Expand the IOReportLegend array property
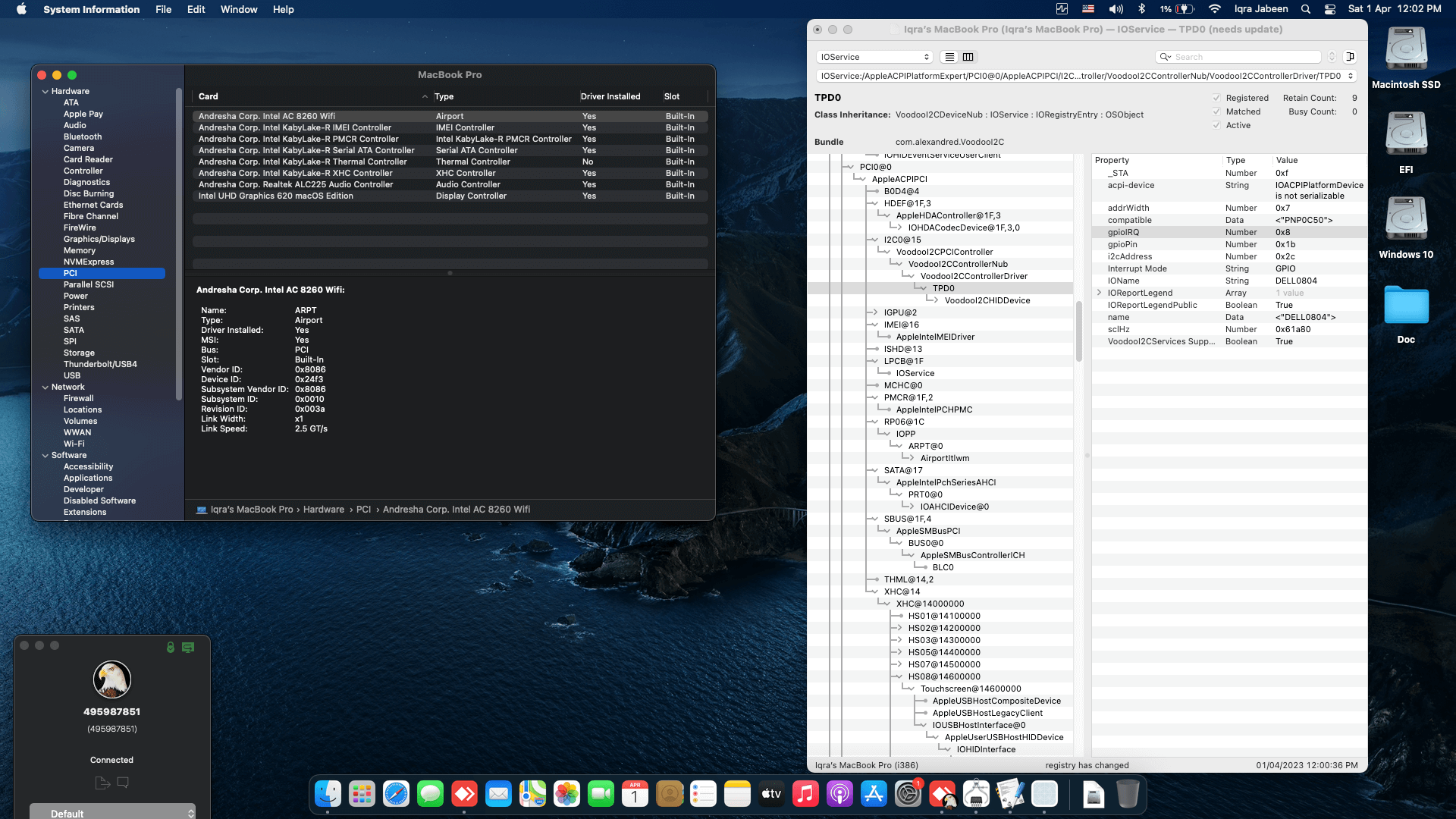Viewport: 1456px width, 819px height. pyautogui.click(x=1099, y=293)
